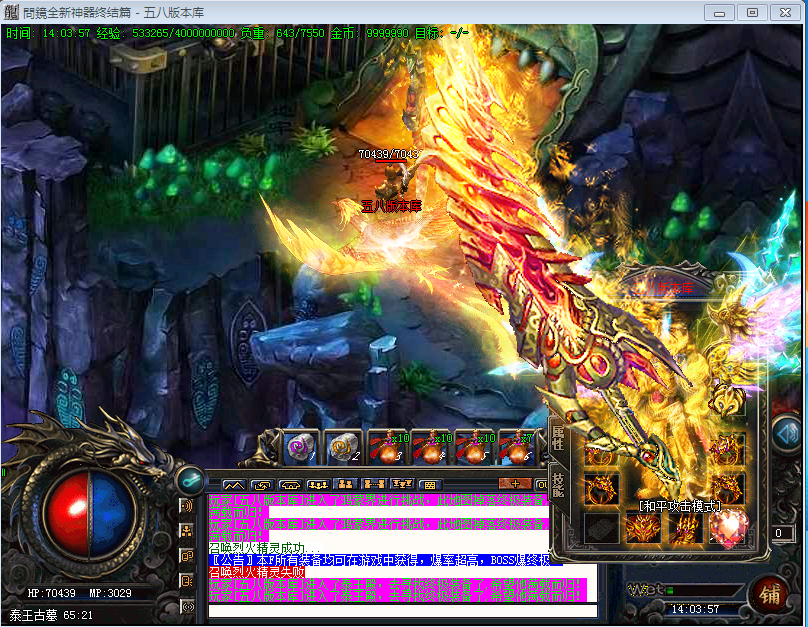Image resolution: width=808 pixels, height=627 pixels.
Task: Click the 金币 gold amount in top bar
Action: tap(369, 33)
